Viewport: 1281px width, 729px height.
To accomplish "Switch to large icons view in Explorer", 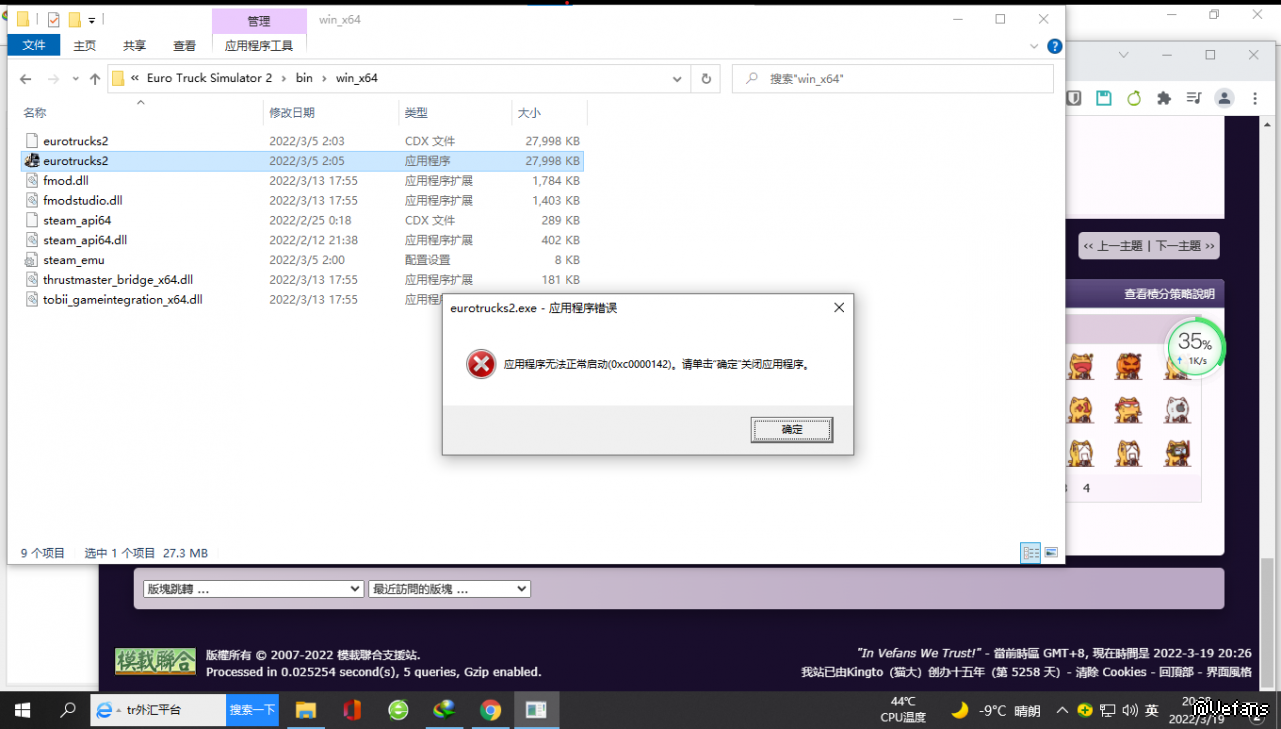I will pyautogui.click(x=1051, y=553).
